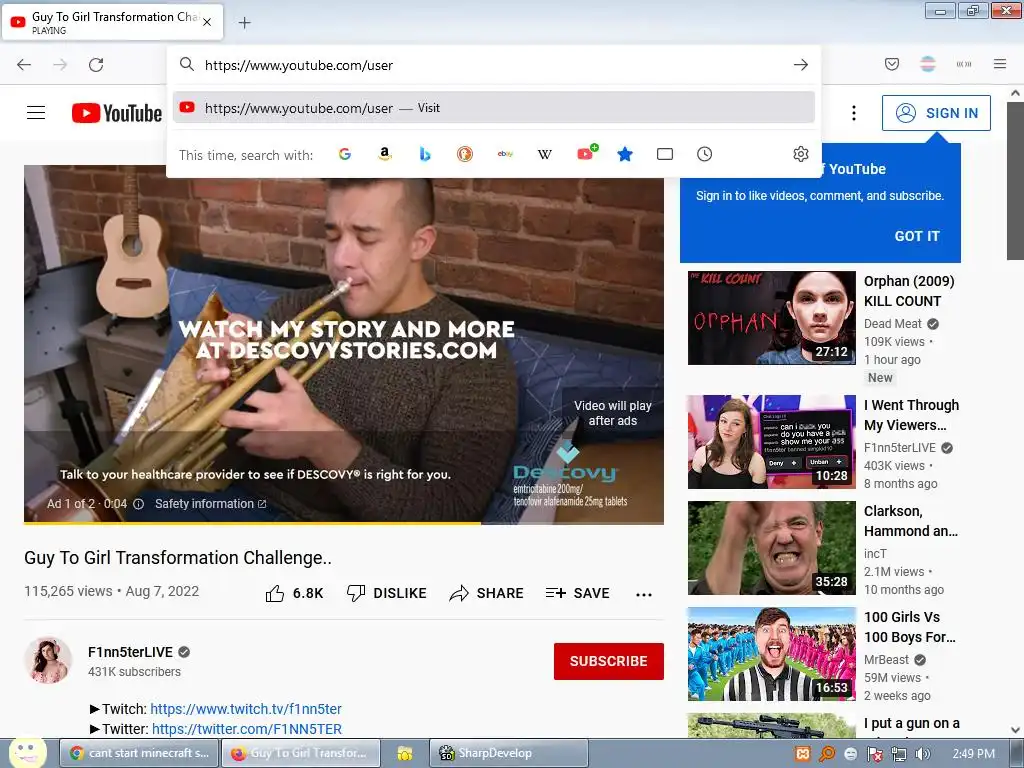Image resolution: width=1024 pixels, height=768 pixels.
Task: Open more actions ellipsis under video
Action: [644, 594]
